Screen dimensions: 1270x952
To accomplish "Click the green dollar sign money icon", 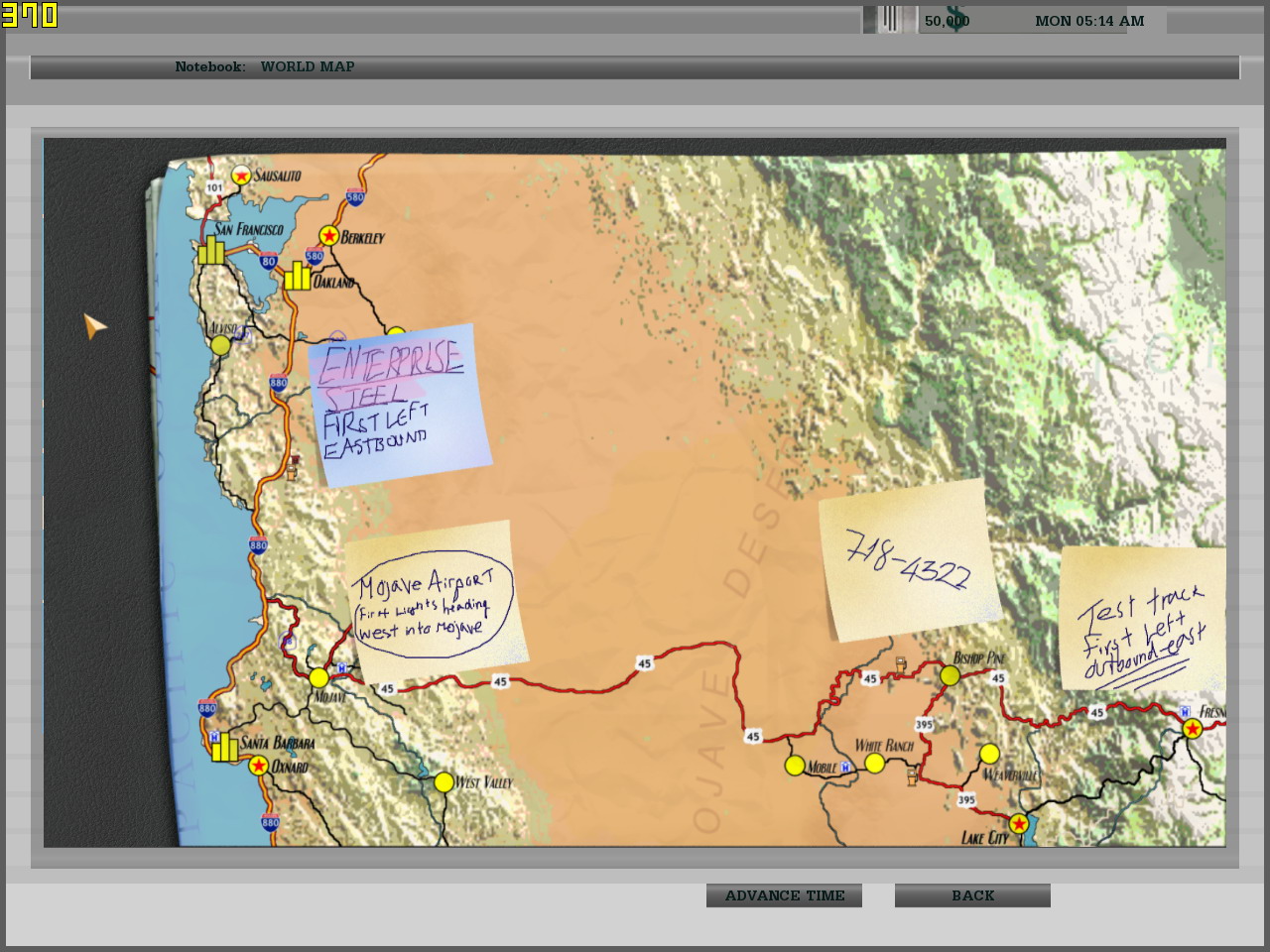I will click(955, 20).
